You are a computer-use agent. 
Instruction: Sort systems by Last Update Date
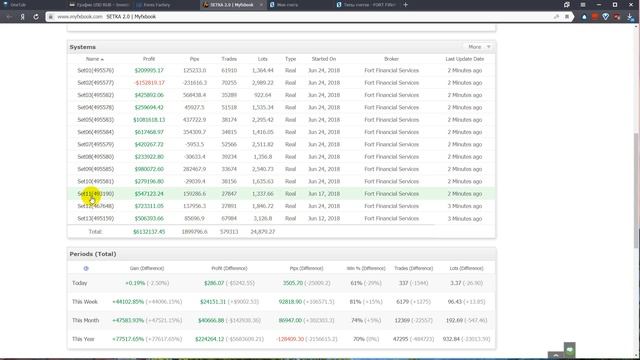tap(464, 59)
